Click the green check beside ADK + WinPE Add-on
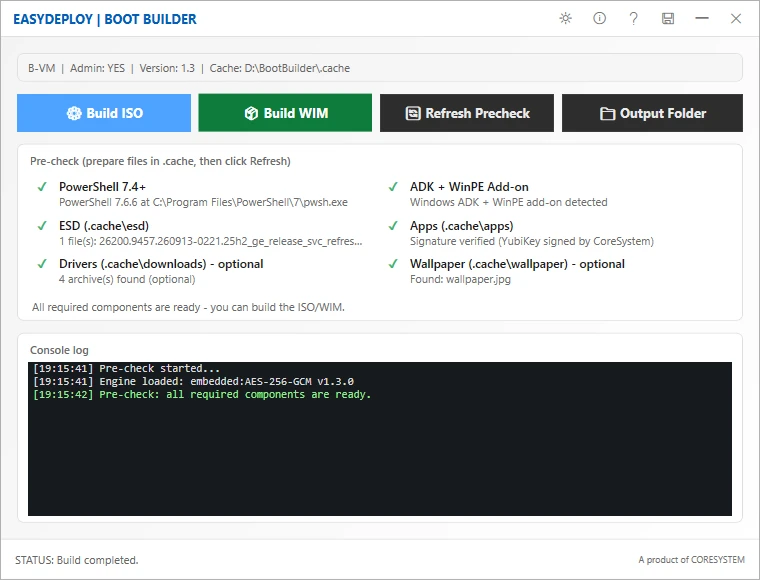The image size is (760, 580). click(393, 187)
